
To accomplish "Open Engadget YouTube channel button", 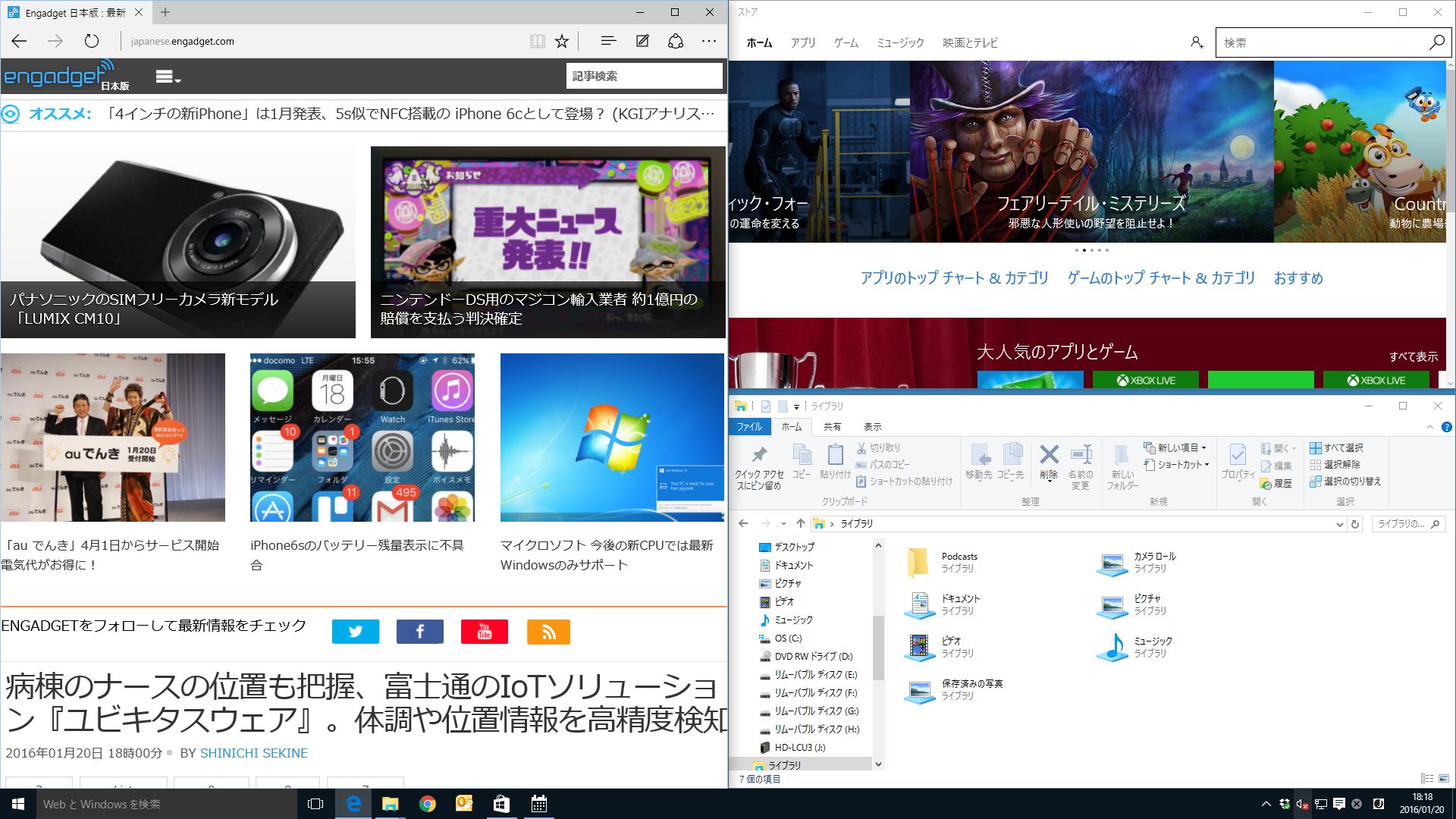I will (485, 632).
